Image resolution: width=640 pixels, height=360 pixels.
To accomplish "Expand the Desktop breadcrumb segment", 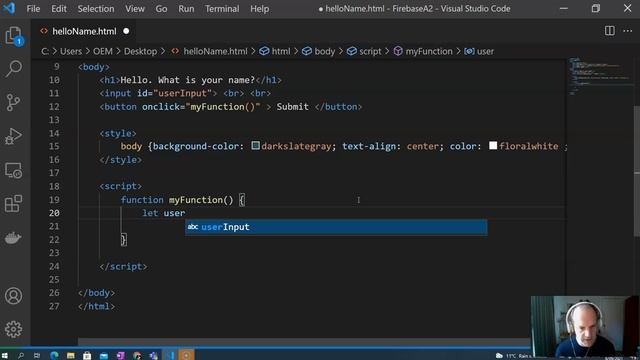I will coord(140,51).
